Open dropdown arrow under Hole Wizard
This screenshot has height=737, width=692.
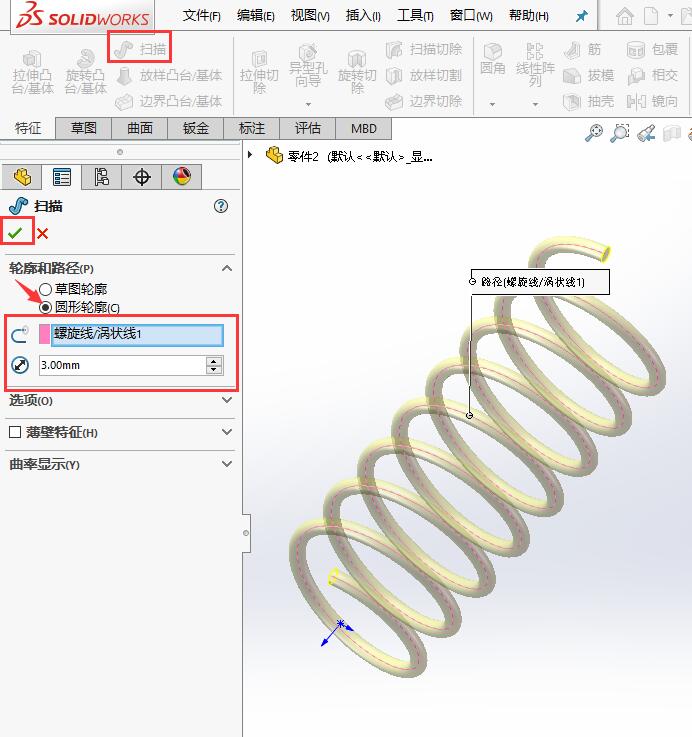click(308, 104)
